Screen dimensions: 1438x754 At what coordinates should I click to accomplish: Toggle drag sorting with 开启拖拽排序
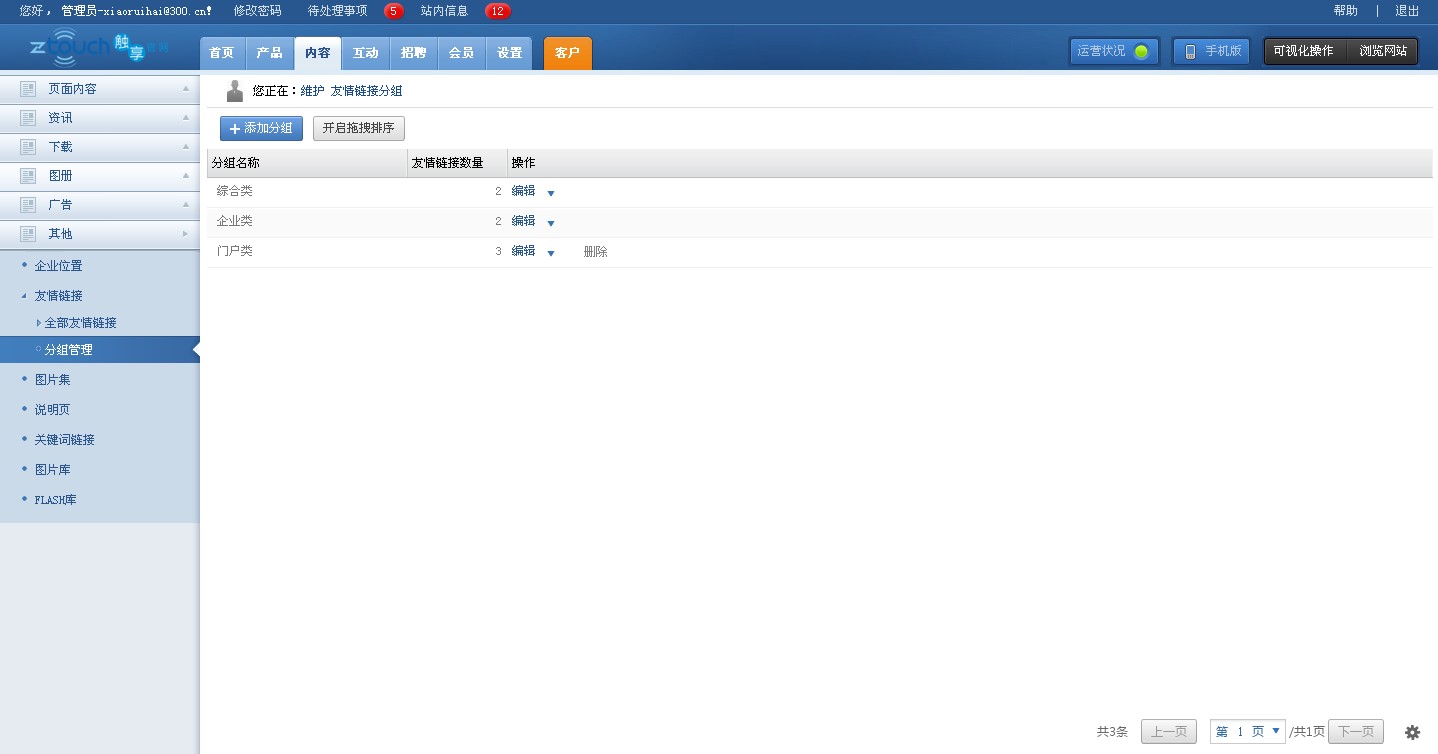tap(358, 128)
